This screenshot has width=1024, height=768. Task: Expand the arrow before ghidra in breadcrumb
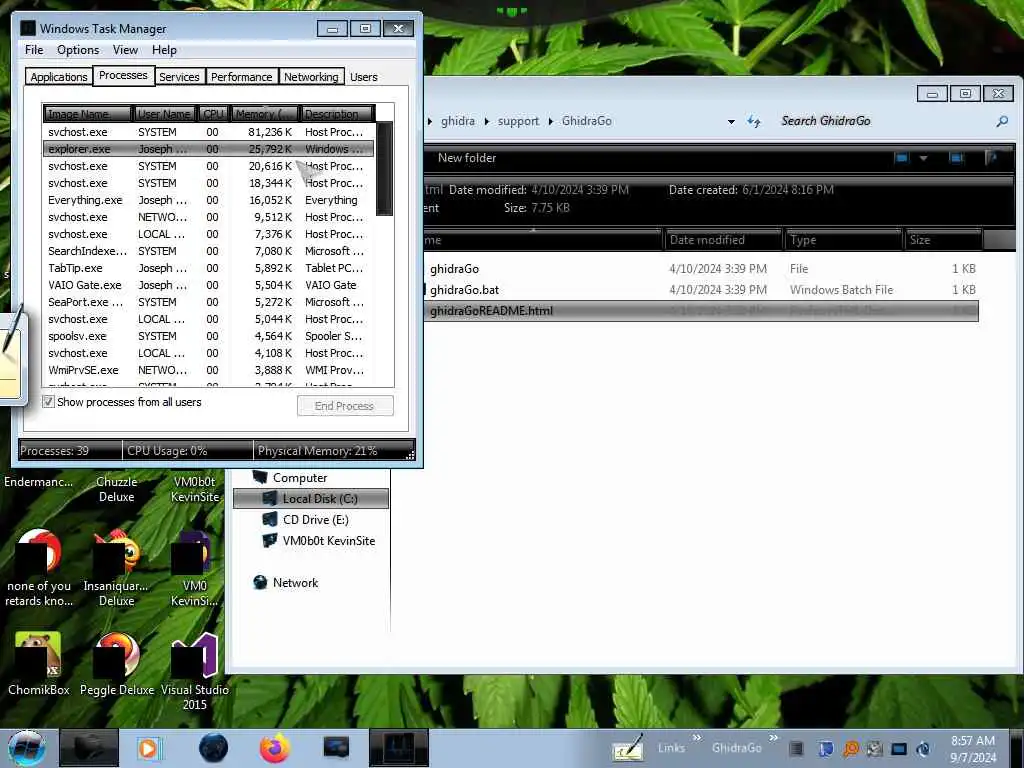(430, 121)
